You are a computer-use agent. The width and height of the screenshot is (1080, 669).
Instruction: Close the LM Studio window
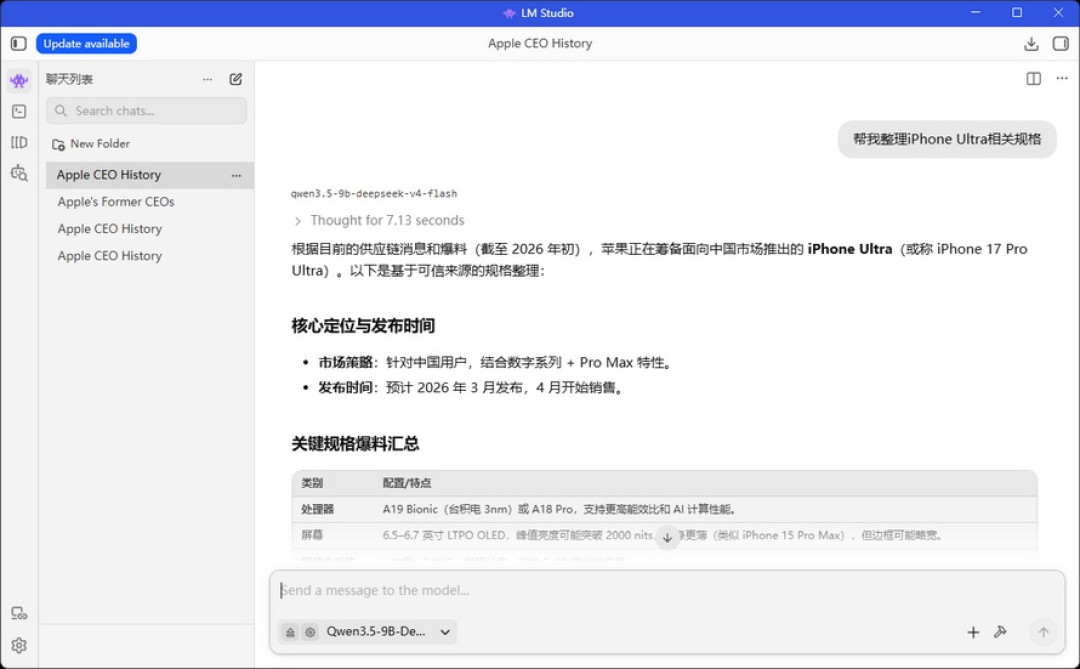pos(1059,12)
